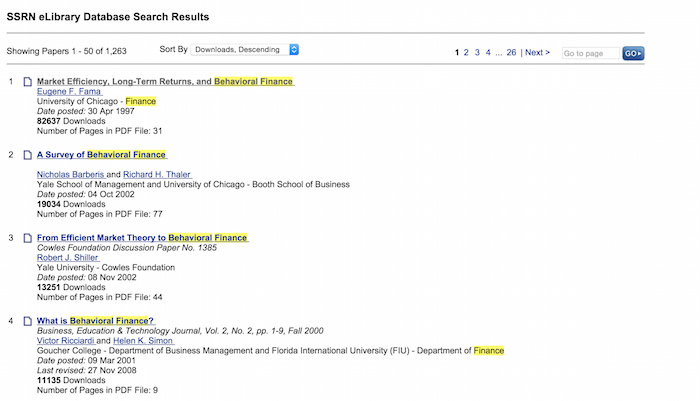The height and width of the screenshot is (401, 700).
Task: Click the '19034 Downloads' count
Action: 71,204
